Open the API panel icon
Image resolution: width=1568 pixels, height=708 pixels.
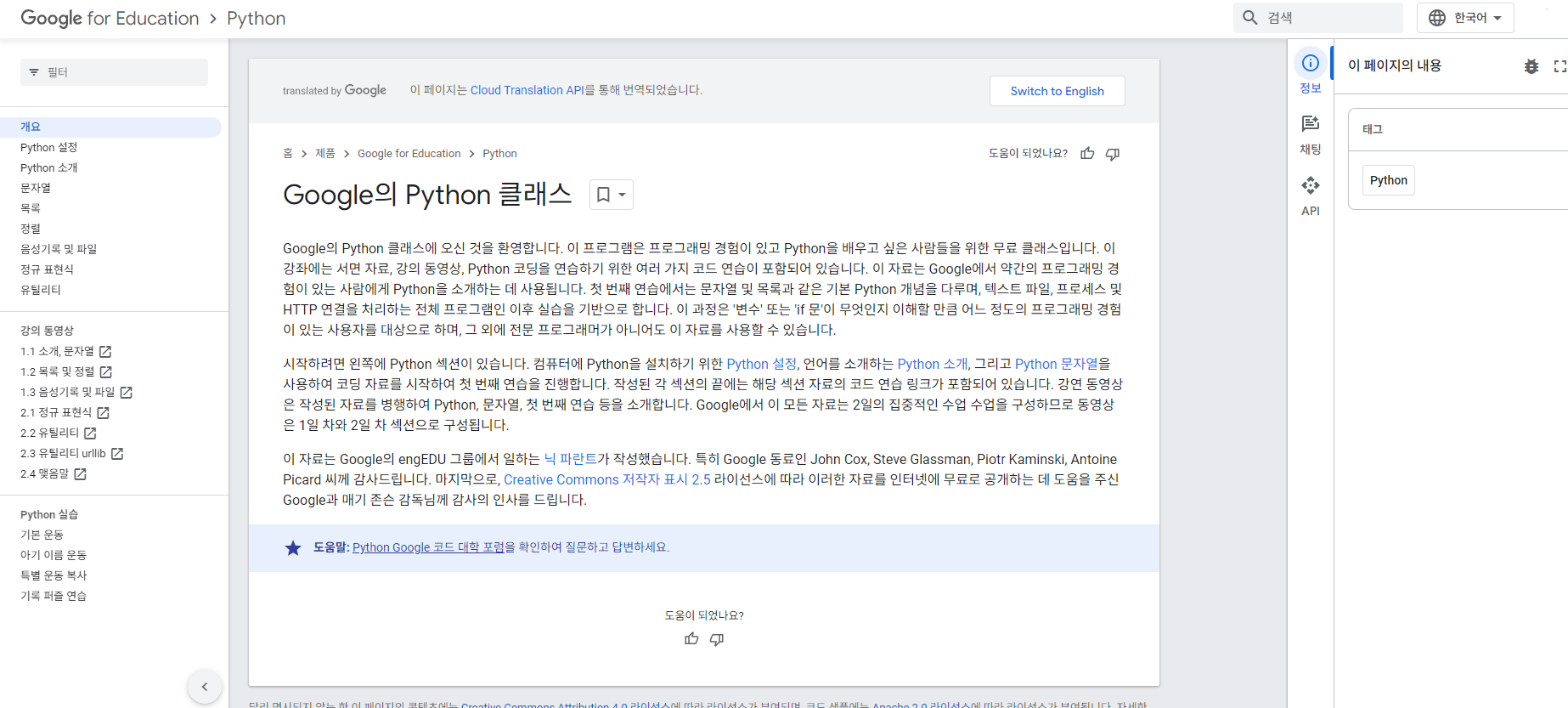pyautogui.click(x=1311, y=185)
